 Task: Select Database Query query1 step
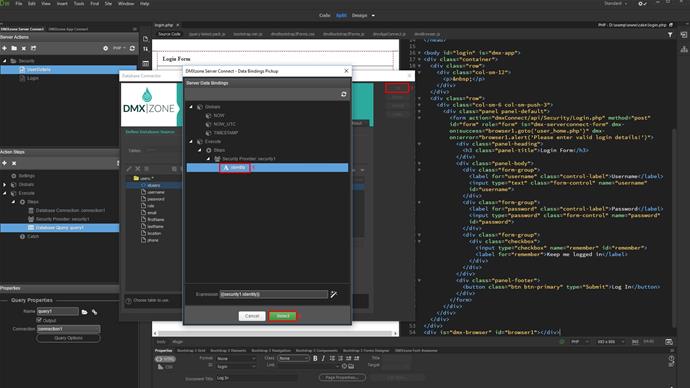click(60, 228)
